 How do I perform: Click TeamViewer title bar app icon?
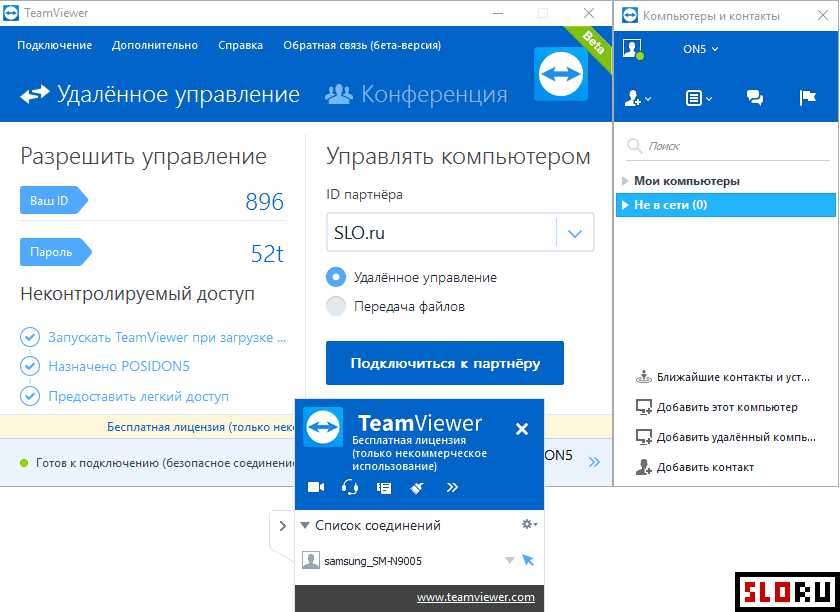[x=11, y=13]
